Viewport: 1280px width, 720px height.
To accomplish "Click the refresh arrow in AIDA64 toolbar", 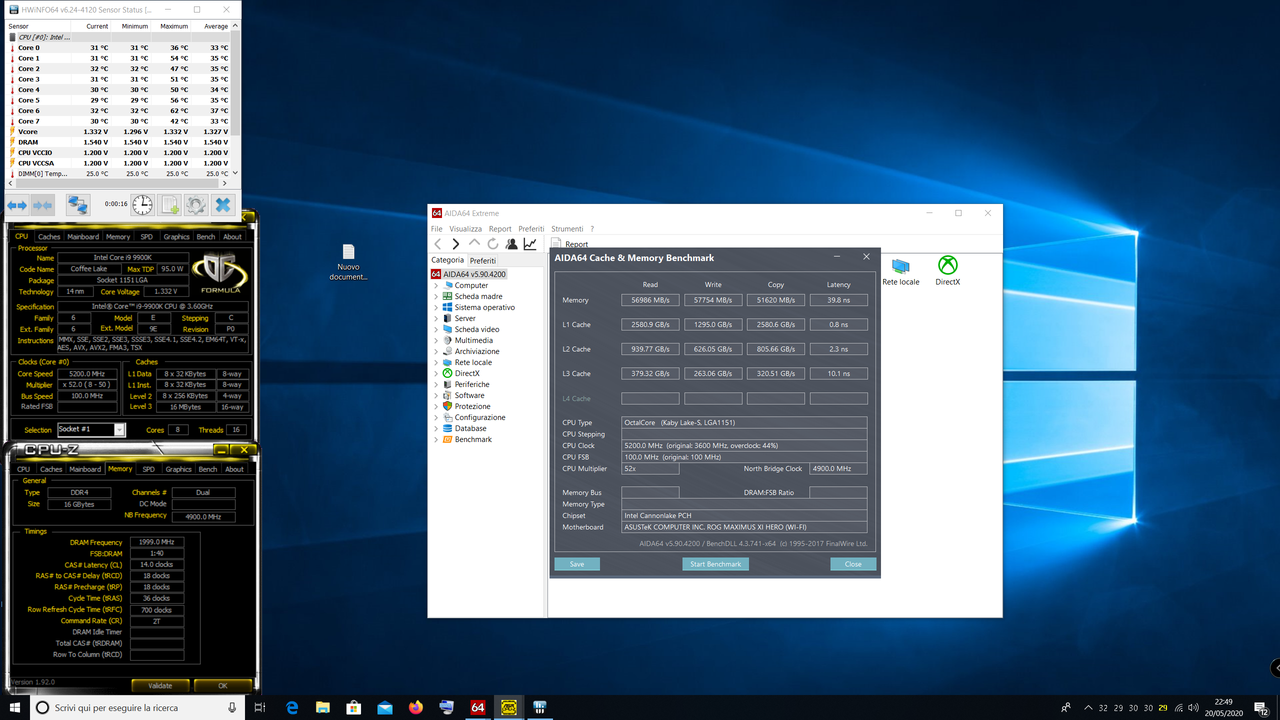I will click(x=492, y=243).
